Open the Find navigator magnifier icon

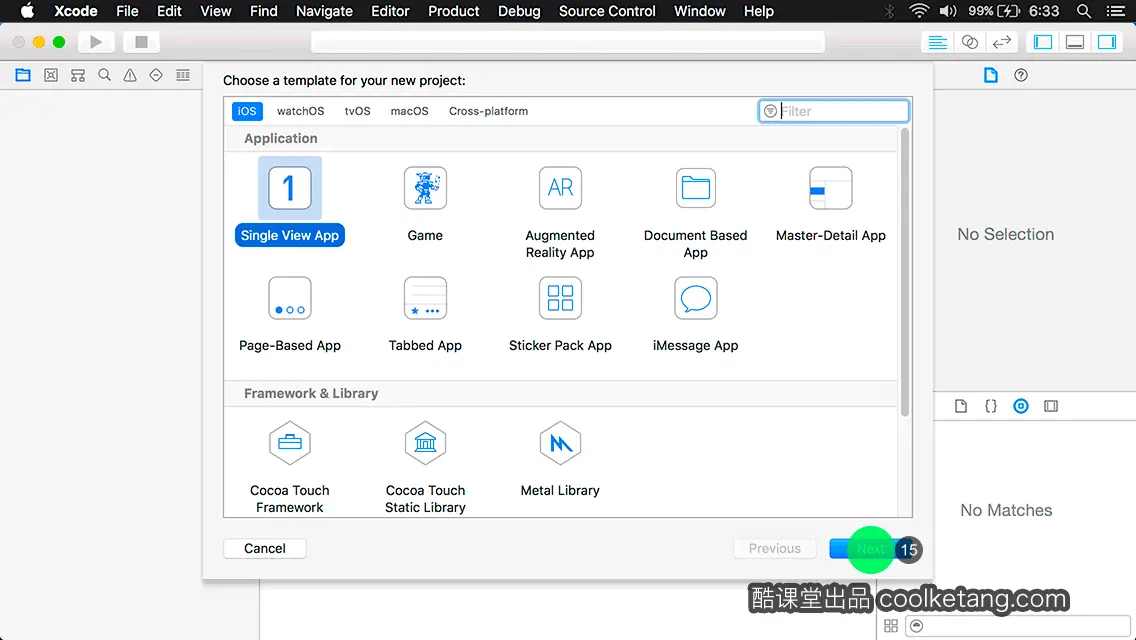pos(104,75)
